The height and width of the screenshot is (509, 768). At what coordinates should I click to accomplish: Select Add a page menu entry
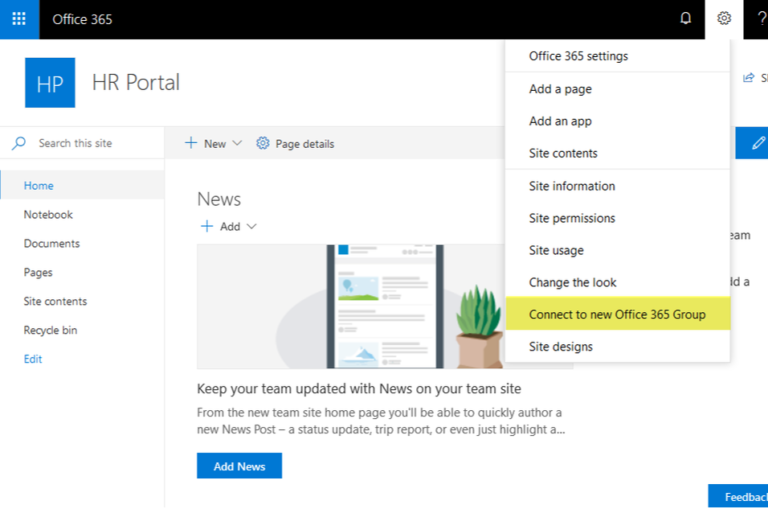pos(560,89)
